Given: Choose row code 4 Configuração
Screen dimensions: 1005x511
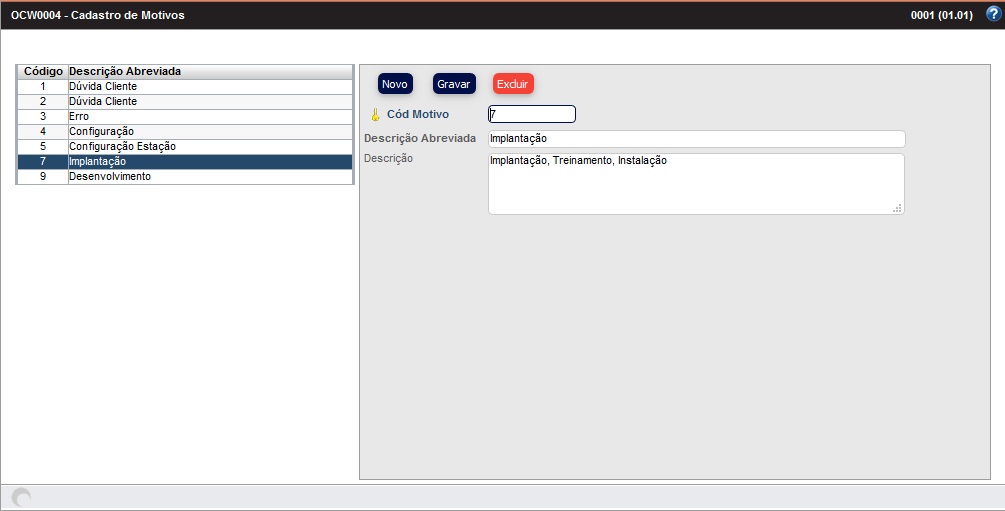Looking at the screenshot, I should 185,132.
